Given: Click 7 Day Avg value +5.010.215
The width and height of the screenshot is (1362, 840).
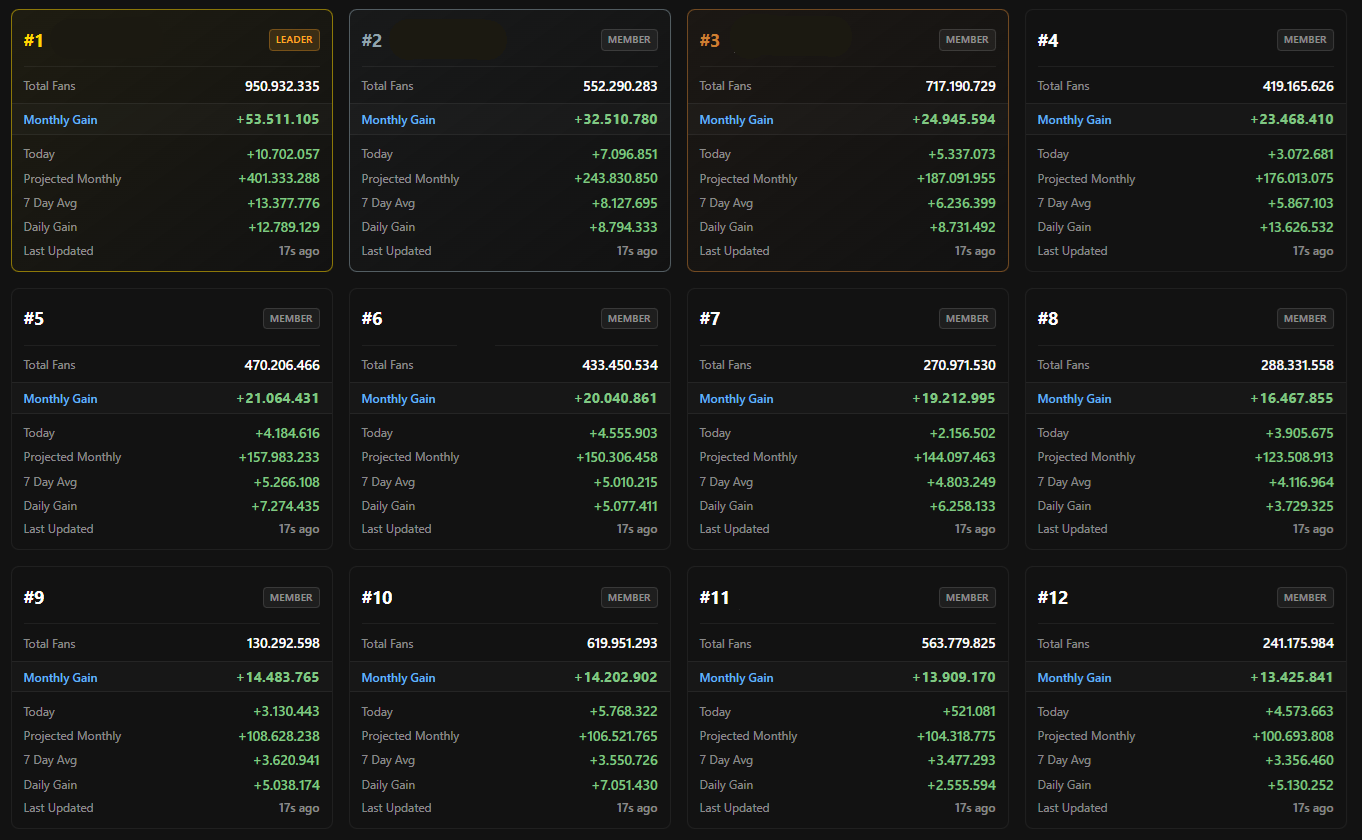Looking at the screenshot, I should [624, 482].
